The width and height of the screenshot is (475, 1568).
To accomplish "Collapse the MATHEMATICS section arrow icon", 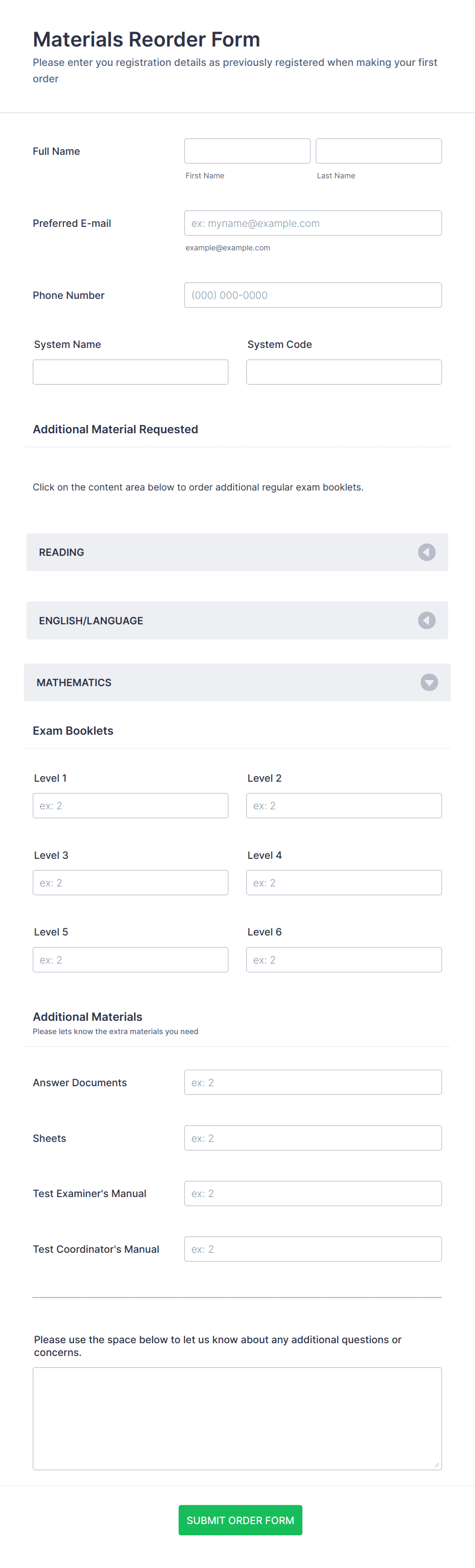I will [429, 683].
